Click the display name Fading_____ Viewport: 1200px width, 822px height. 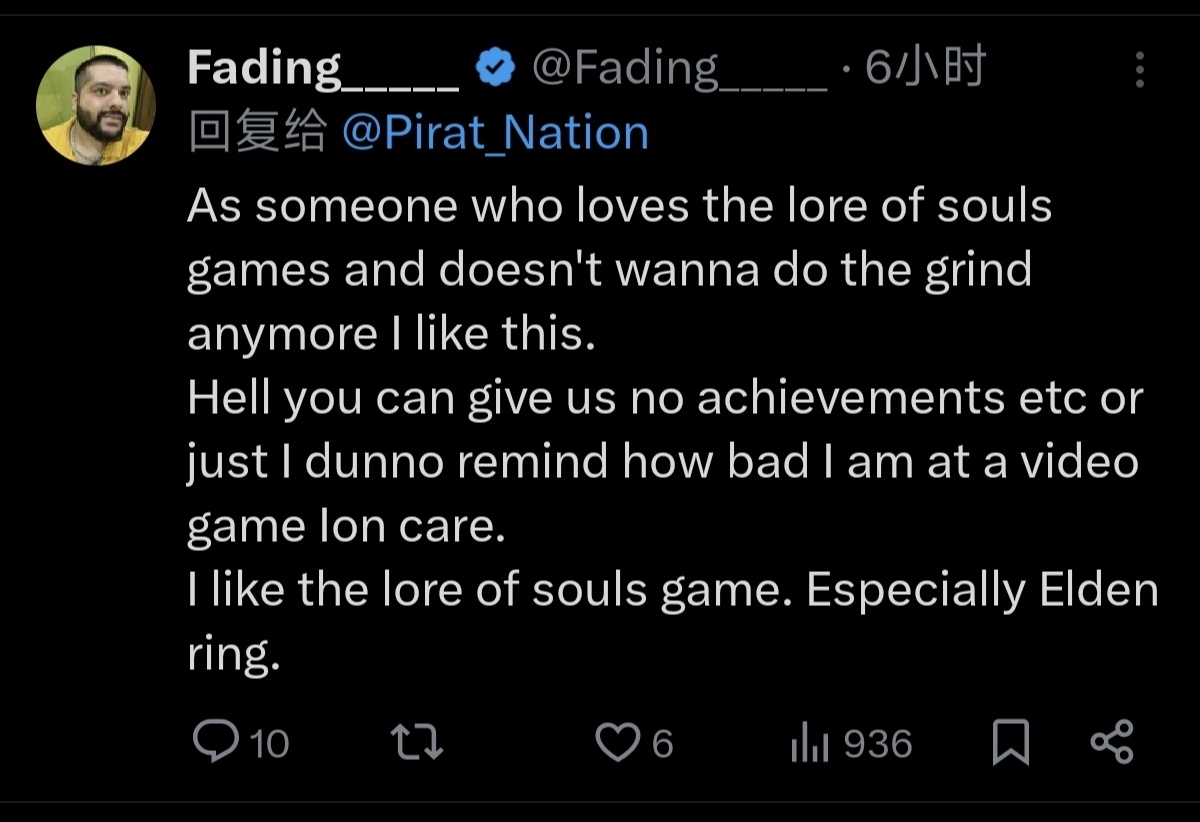[x=322, y=68]
